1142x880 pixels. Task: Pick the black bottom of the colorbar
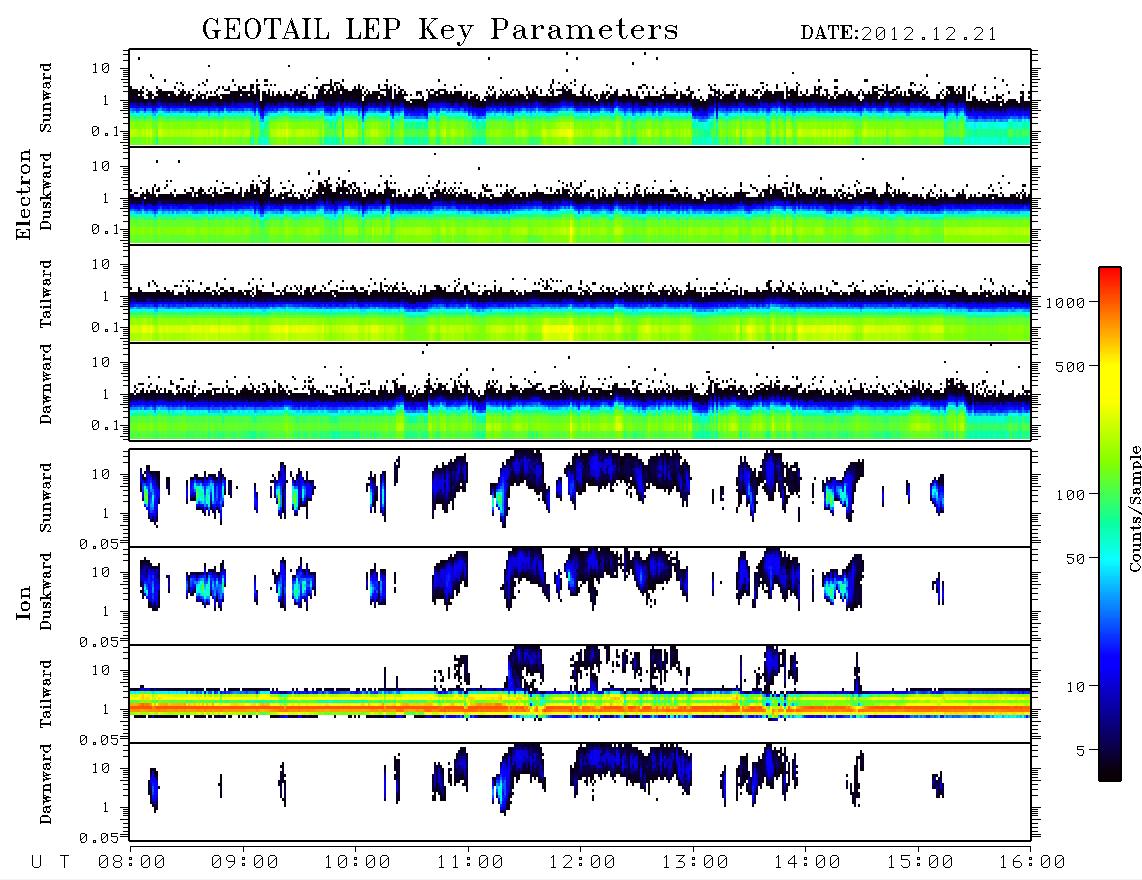1110,772
